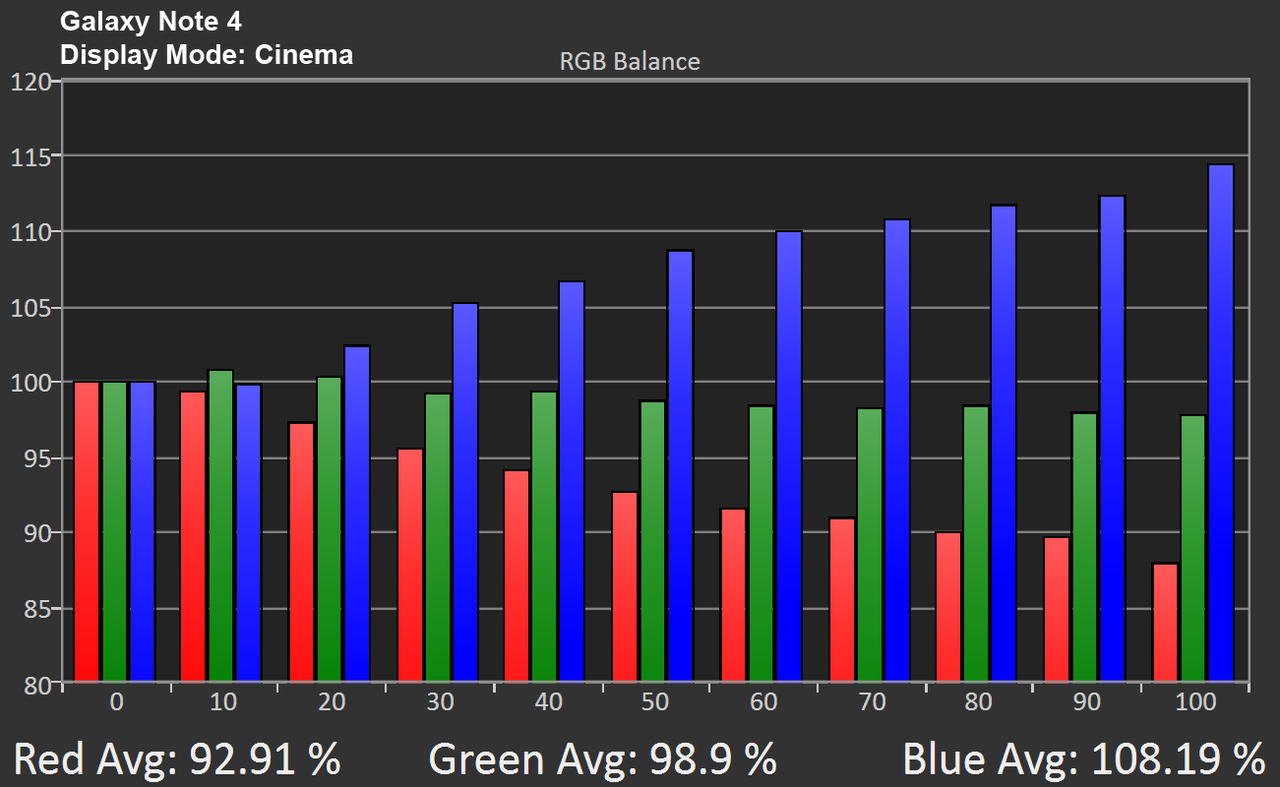This screenshot has height=787, width=1280.
Task: Click the x-axis label 60
Action: pyautogui.click(x=763, y=702)
